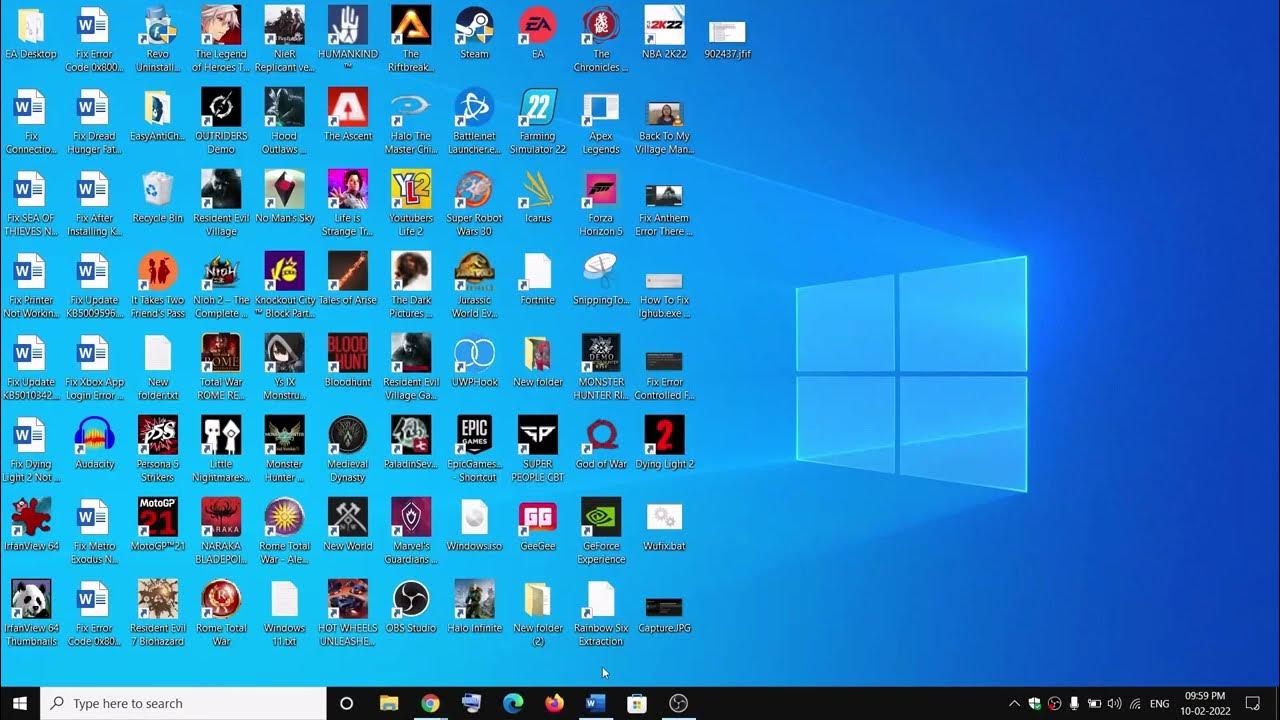The height and width of the screenshot is (720, 1280).
Task: Open the Capture.JPG image file
Action: coord(665,613)
